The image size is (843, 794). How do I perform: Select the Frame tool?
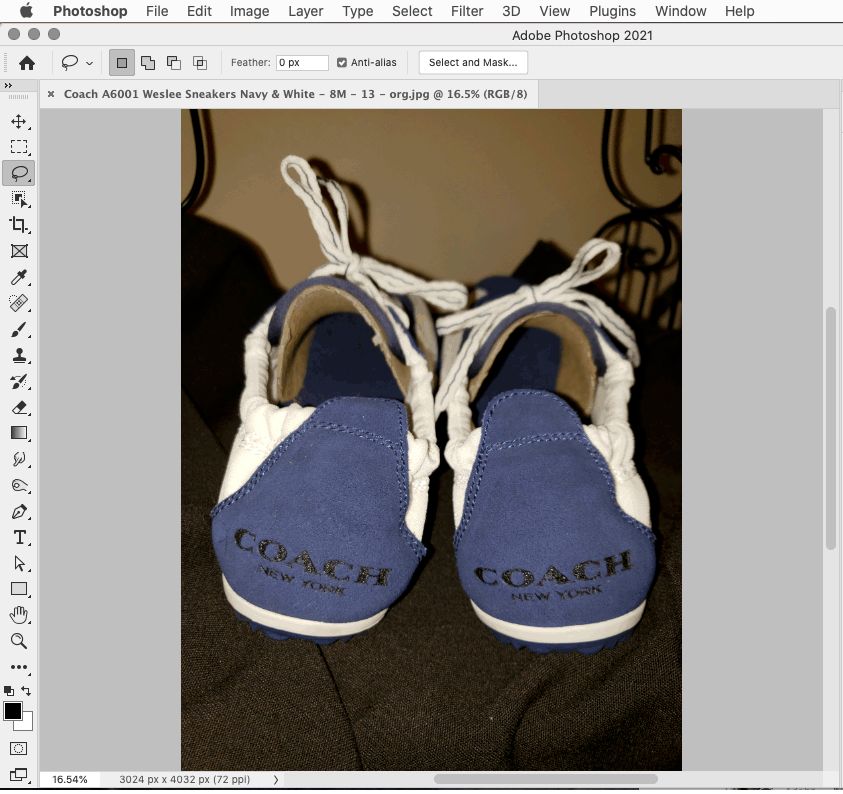(19, 251)
